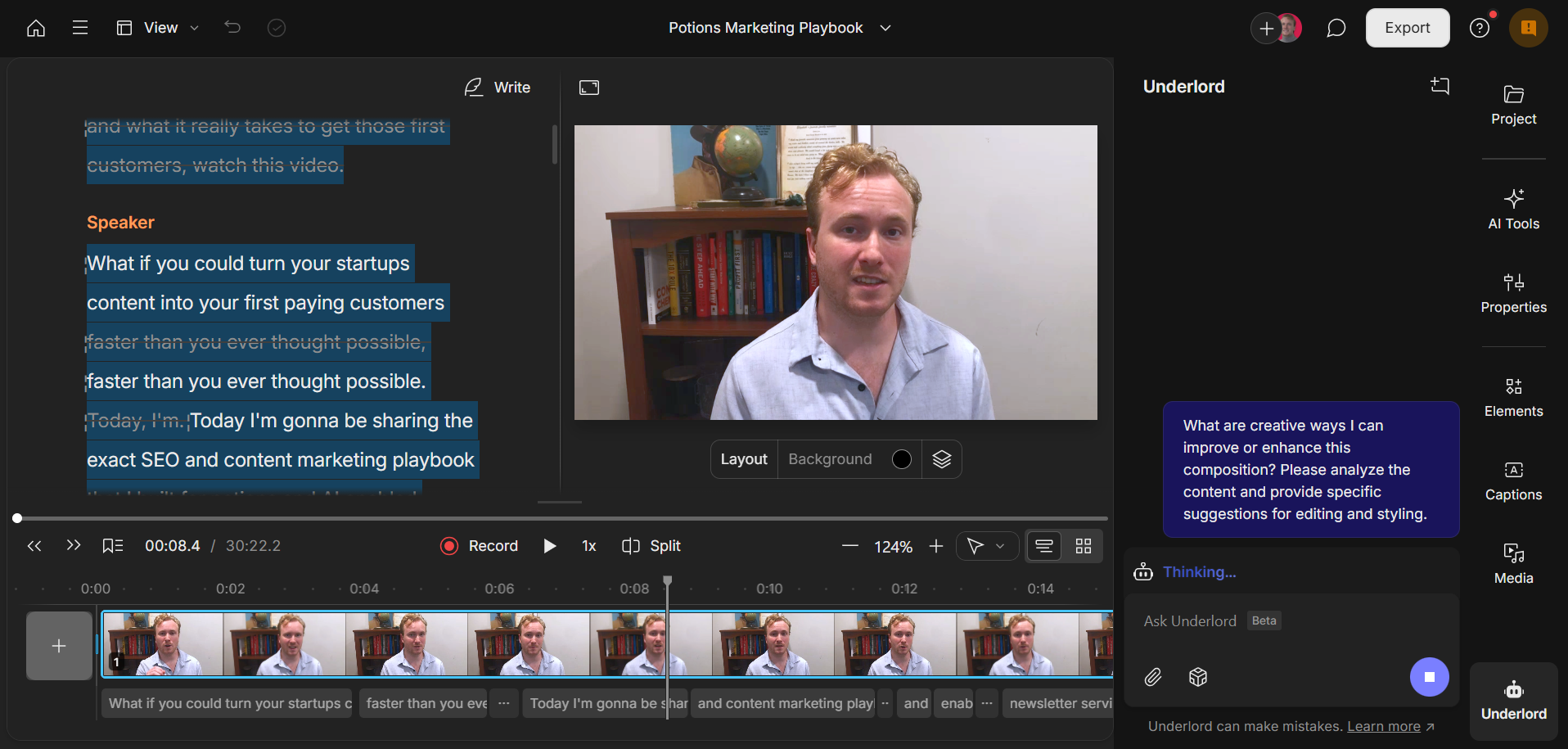Open the Captions sidebar panel

click(x=1513, y=481)
